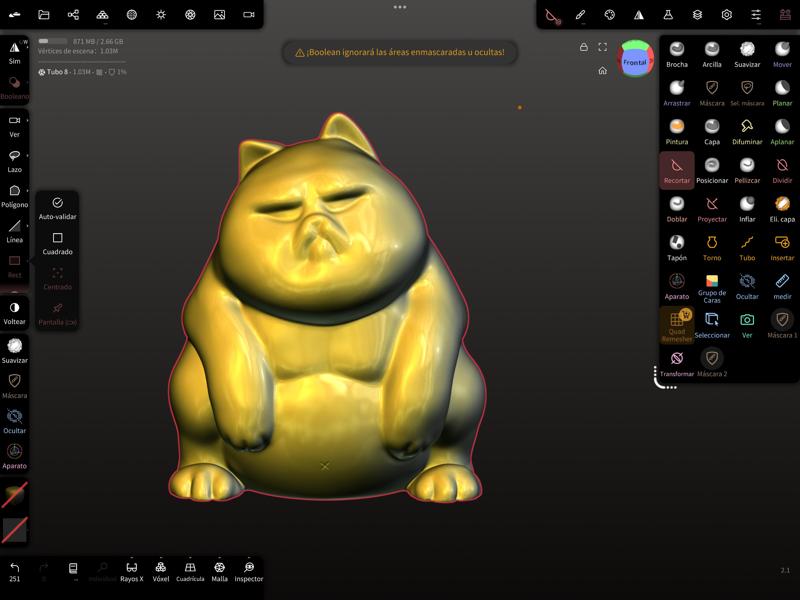The image size is (800, 600).
Task: Reset the view with home icon
Action: pos(603,70)
